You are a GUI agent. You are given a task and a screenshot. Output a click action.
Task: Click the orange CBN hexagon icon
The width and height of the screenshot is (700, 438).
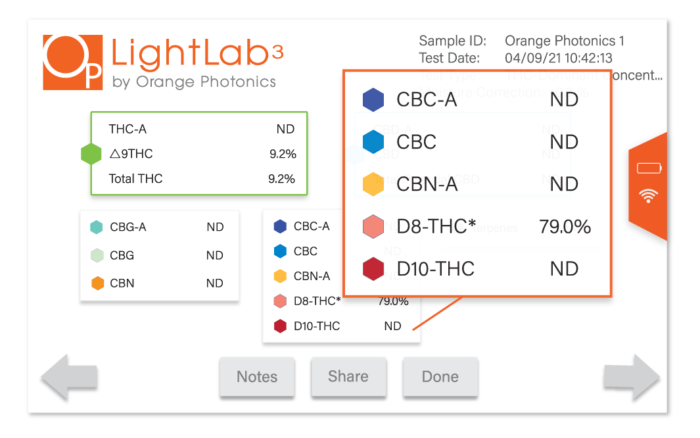click(98, 283)
